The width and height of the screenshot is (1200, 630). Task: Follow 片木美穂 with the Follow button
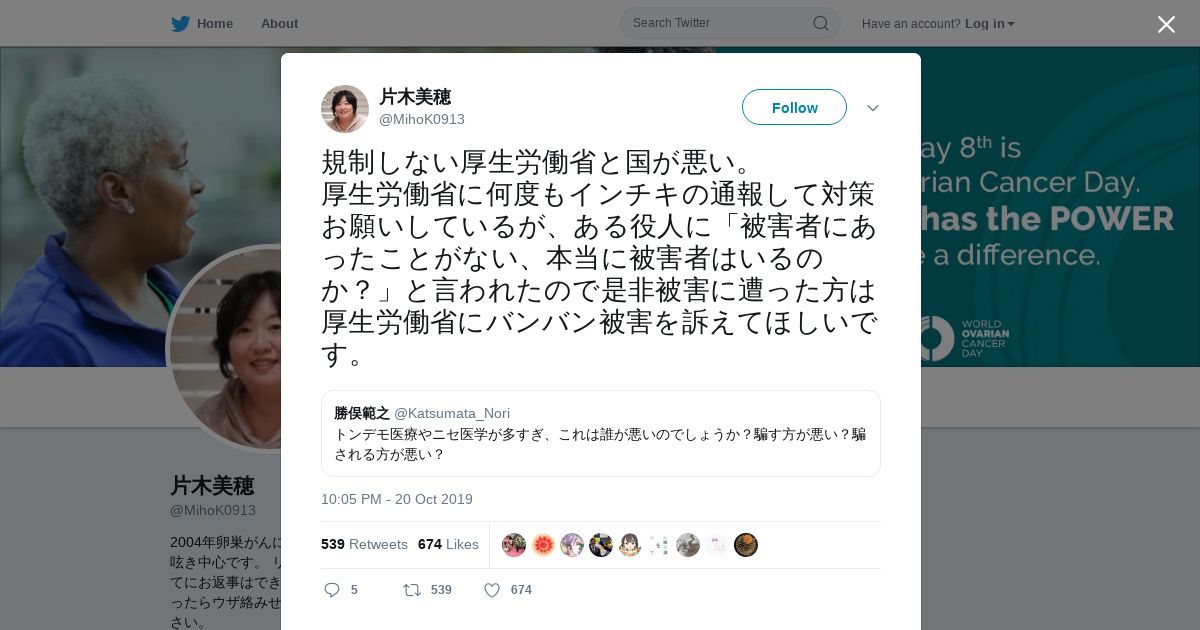(x=794, y=107)
